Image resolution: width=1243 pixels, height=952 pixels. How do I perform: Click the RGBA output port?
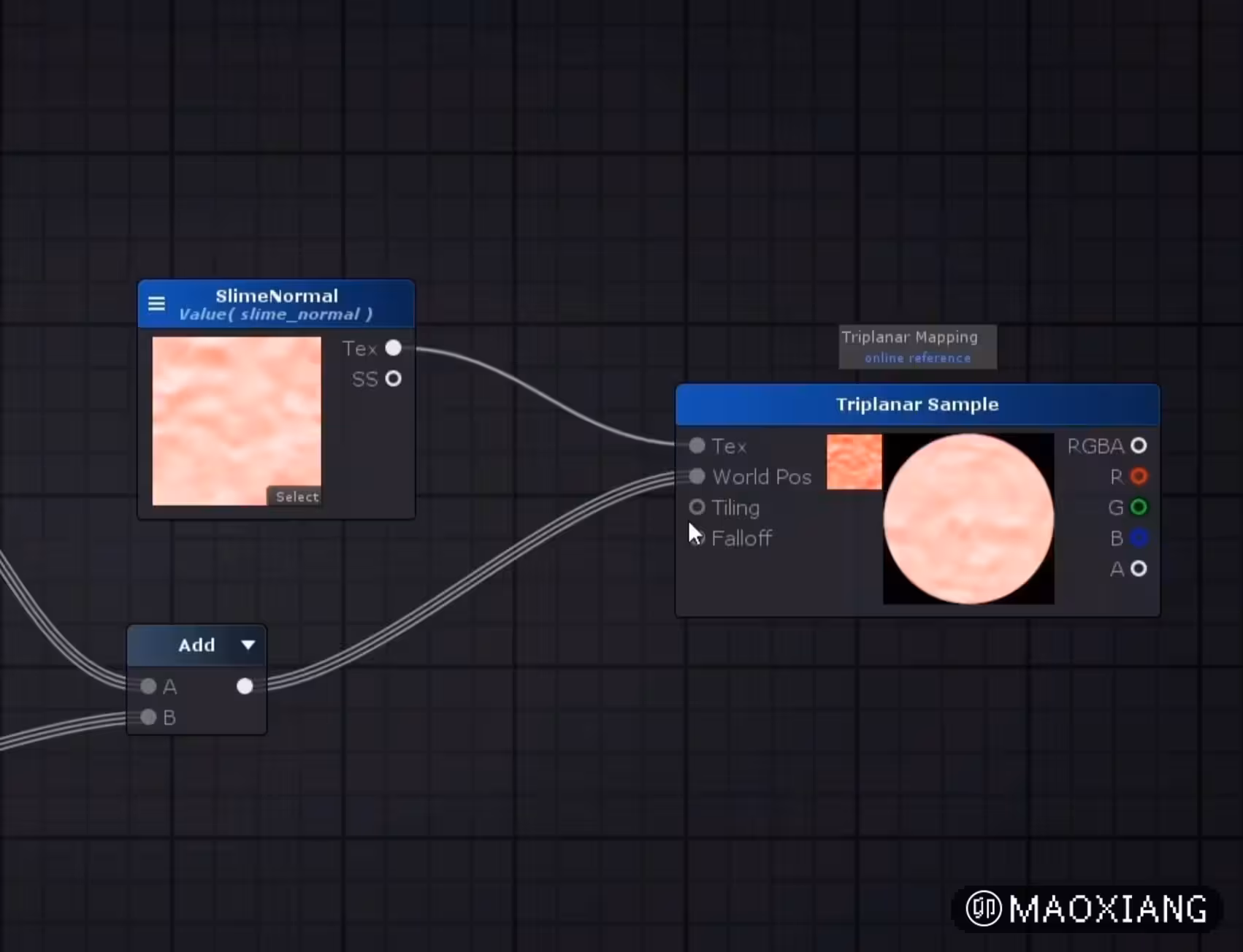tap(1139, 445)
